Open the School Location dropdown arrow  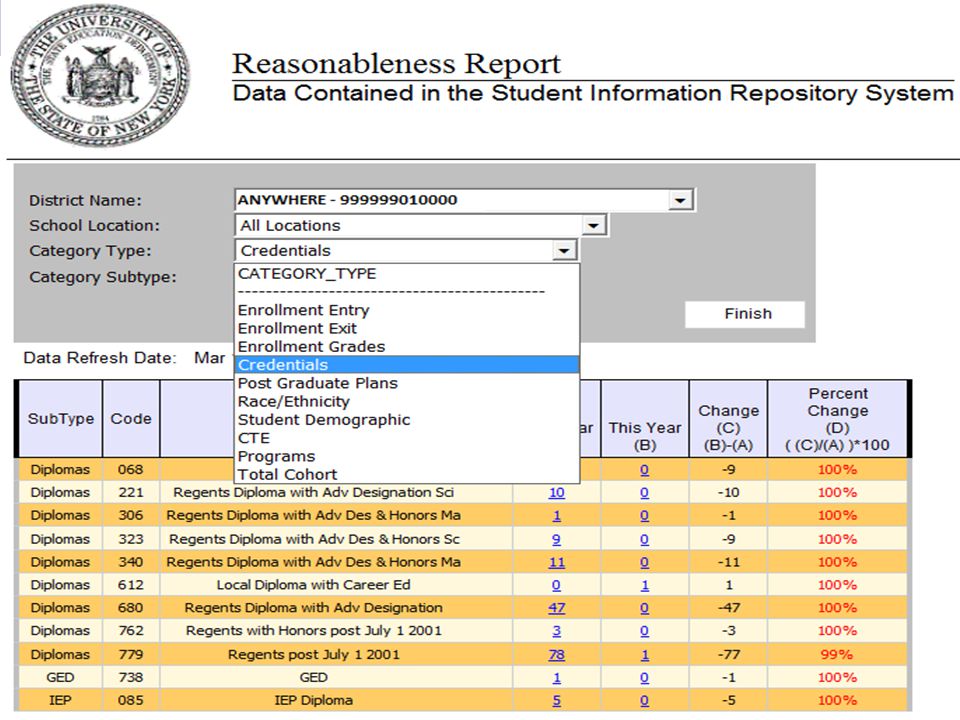tap(593, 225)
